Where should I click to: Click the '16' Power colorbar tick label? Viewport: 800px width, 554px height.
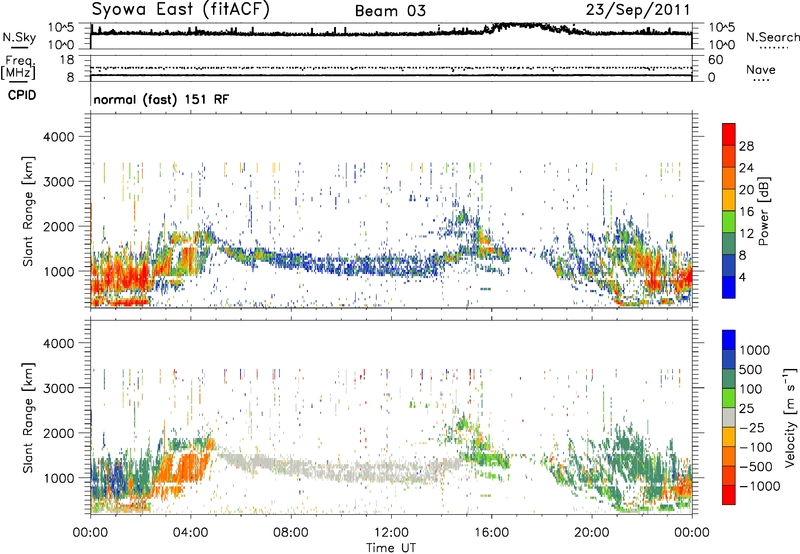[746, 212]
